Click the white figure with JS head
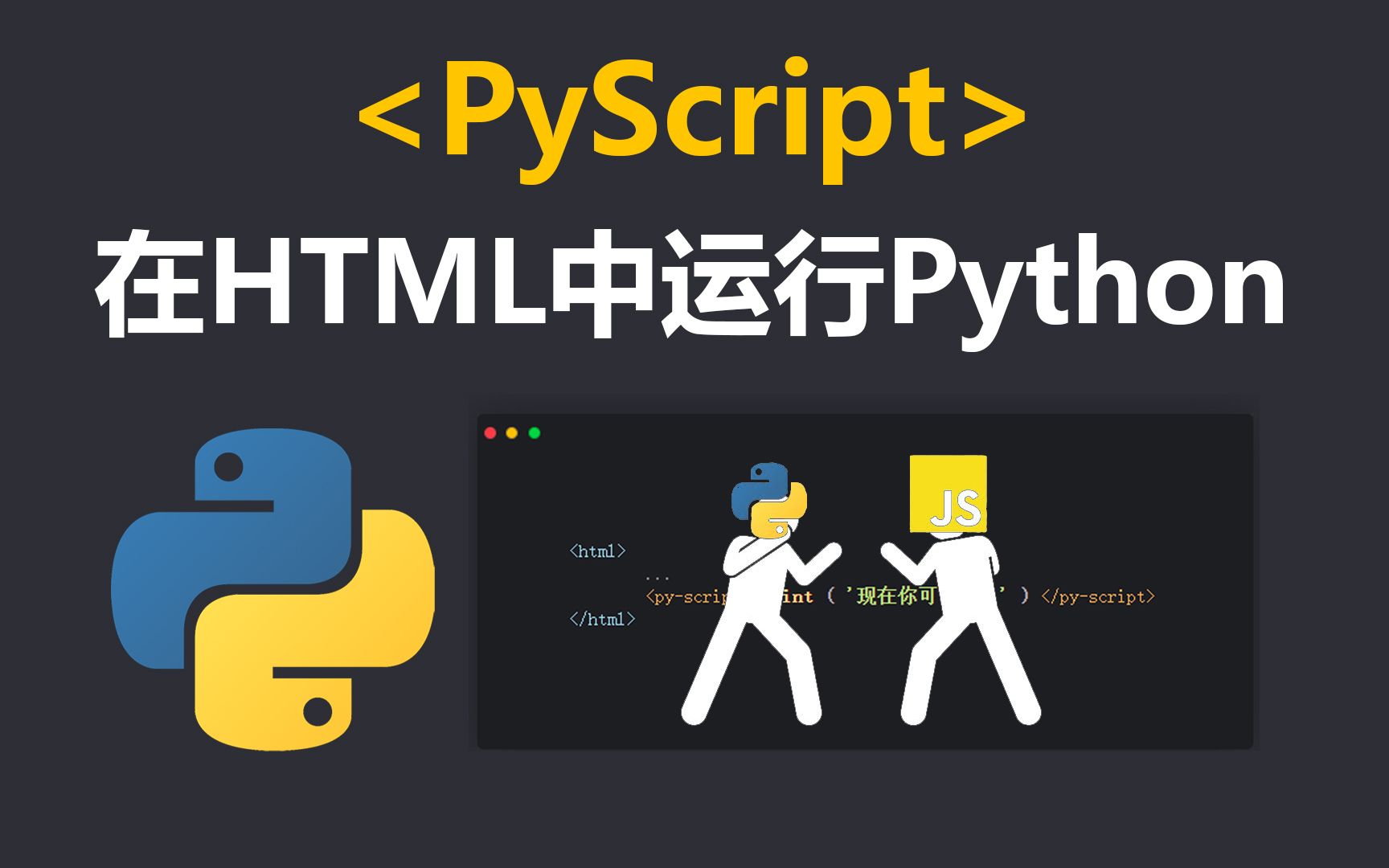Screen dimensions: 1389x868 click(961, 591)
